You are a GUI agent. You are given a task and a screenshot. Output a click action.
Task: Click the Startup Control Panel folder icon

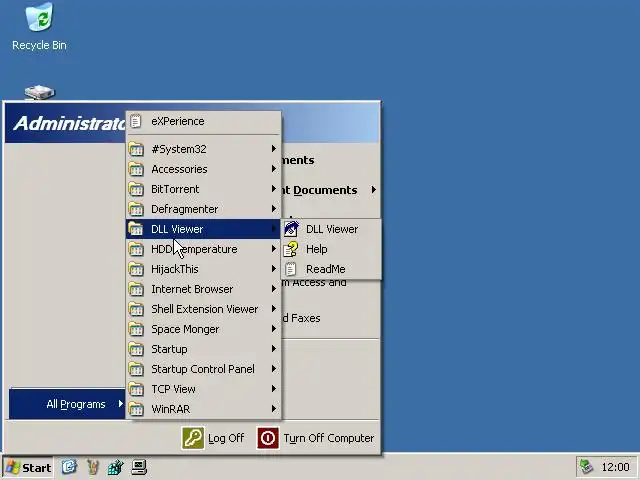click(x=136, y=369)
